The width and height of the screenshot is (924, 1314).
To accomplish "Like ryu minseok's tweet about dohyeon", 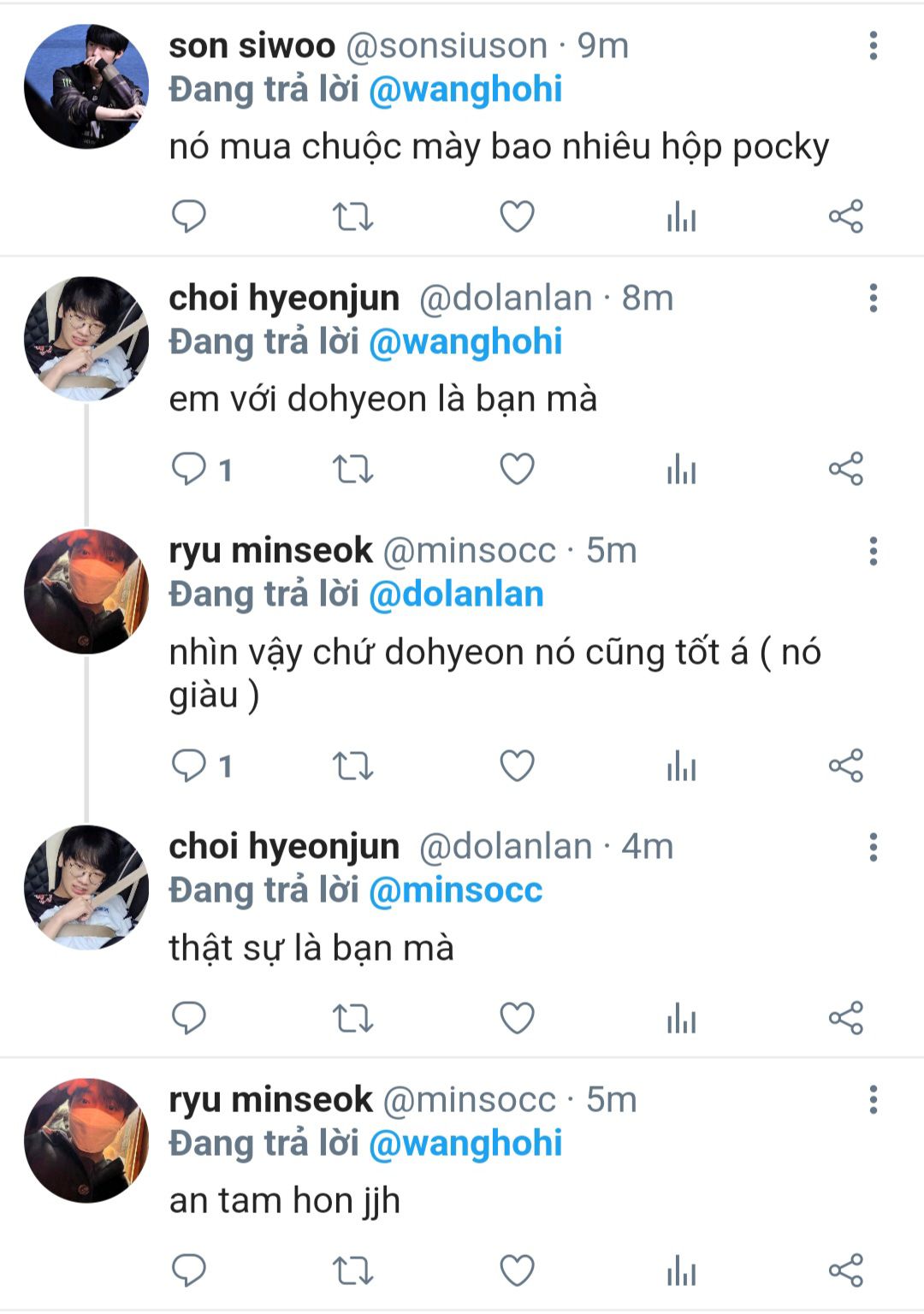I will 517,766.
